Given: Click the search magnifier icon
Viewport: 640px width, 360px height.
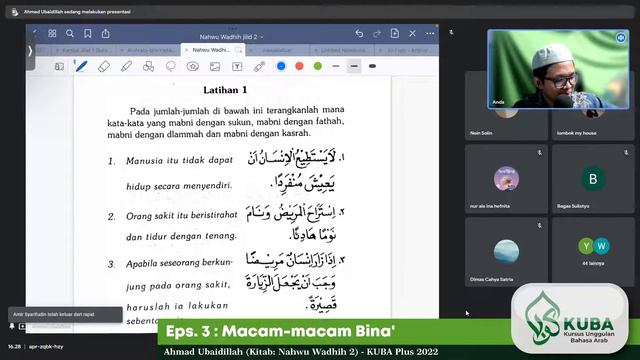Looking at the screenshot, I should click(x=70, y=33).
